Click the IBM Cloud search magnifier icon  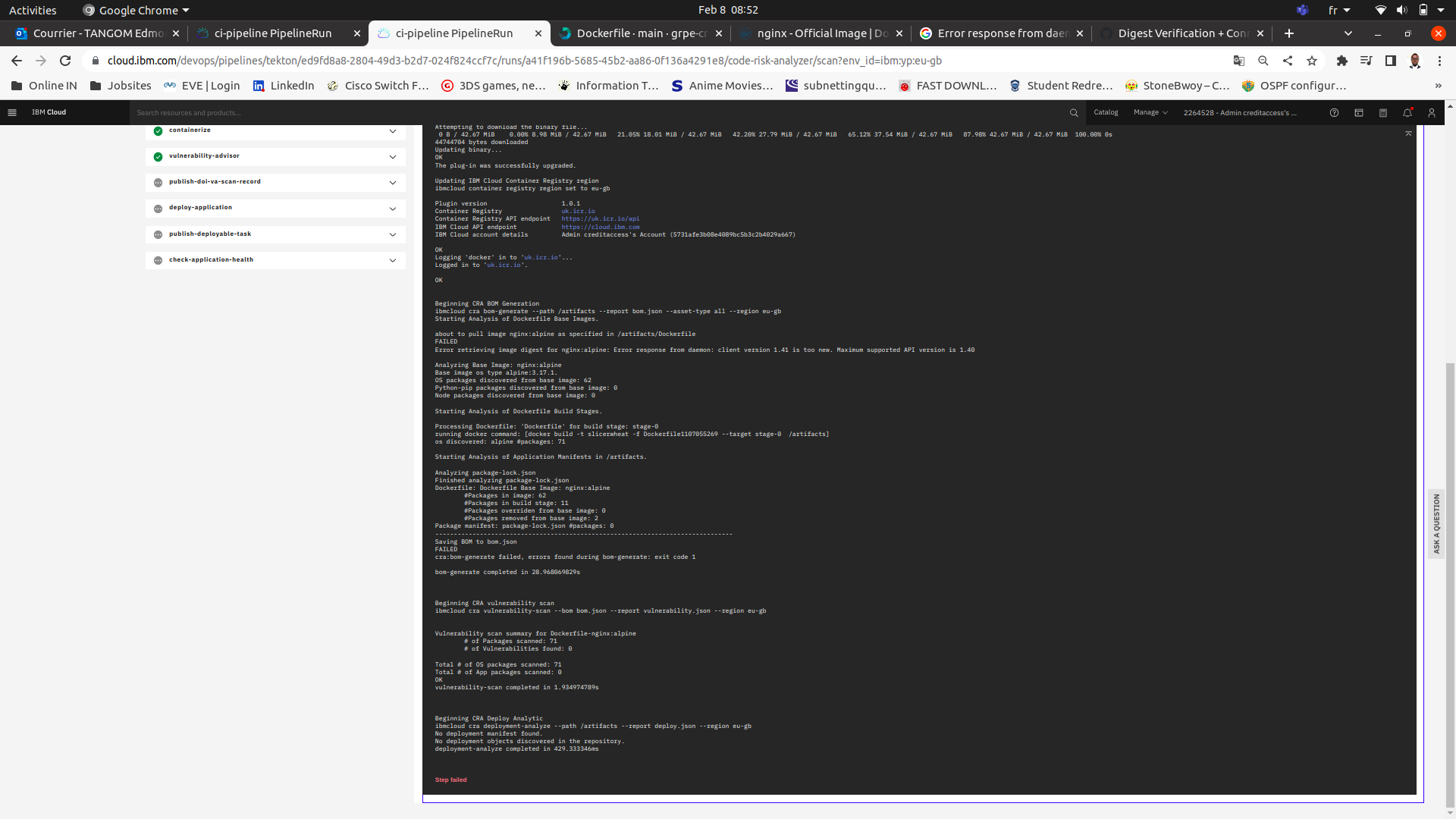coord(1074,112)
